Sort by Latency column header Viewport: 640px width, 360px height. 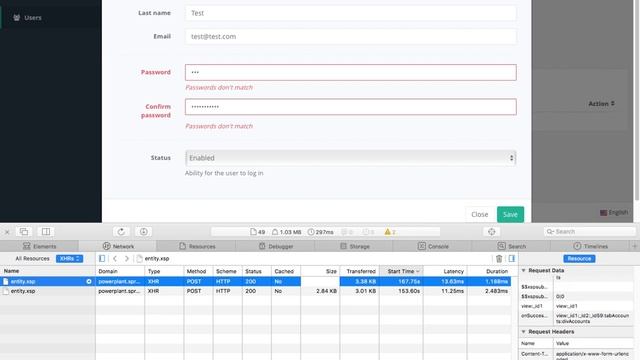[445, 271]
